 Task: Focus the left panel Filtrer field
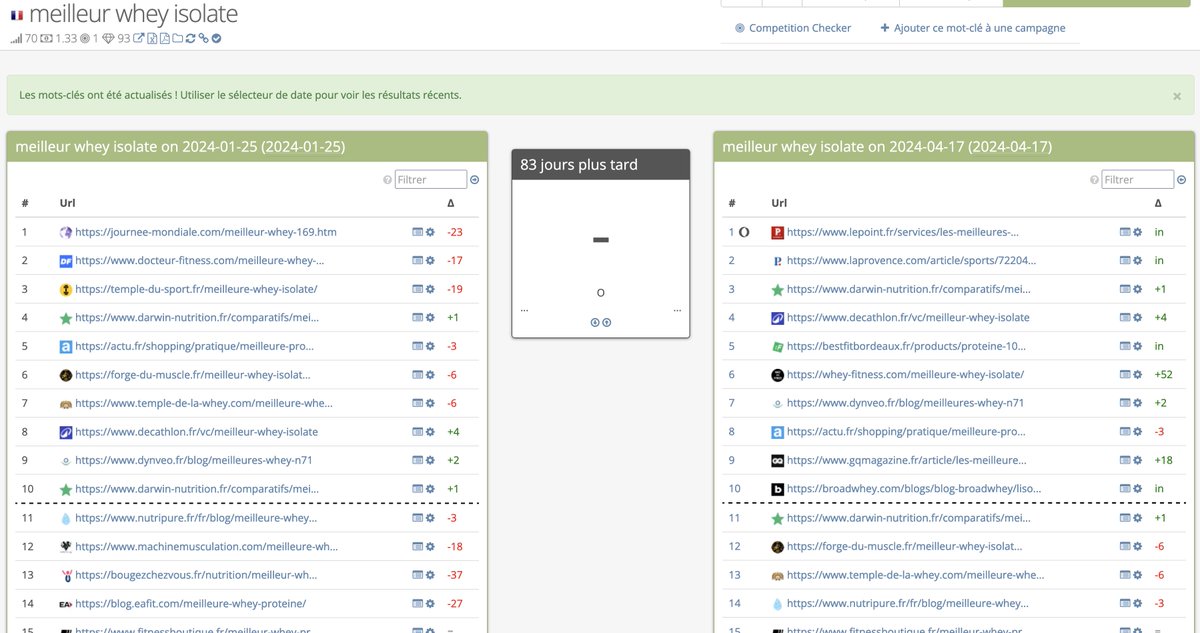pyautogui.click(x=431, y=180)
